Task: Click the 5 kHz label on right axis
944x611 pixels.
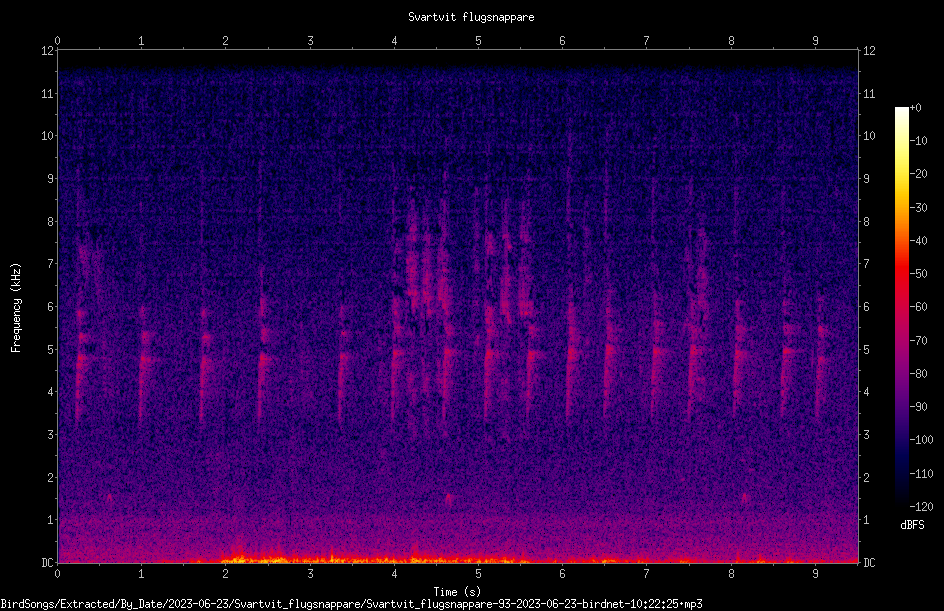Action: coord(866,349)
